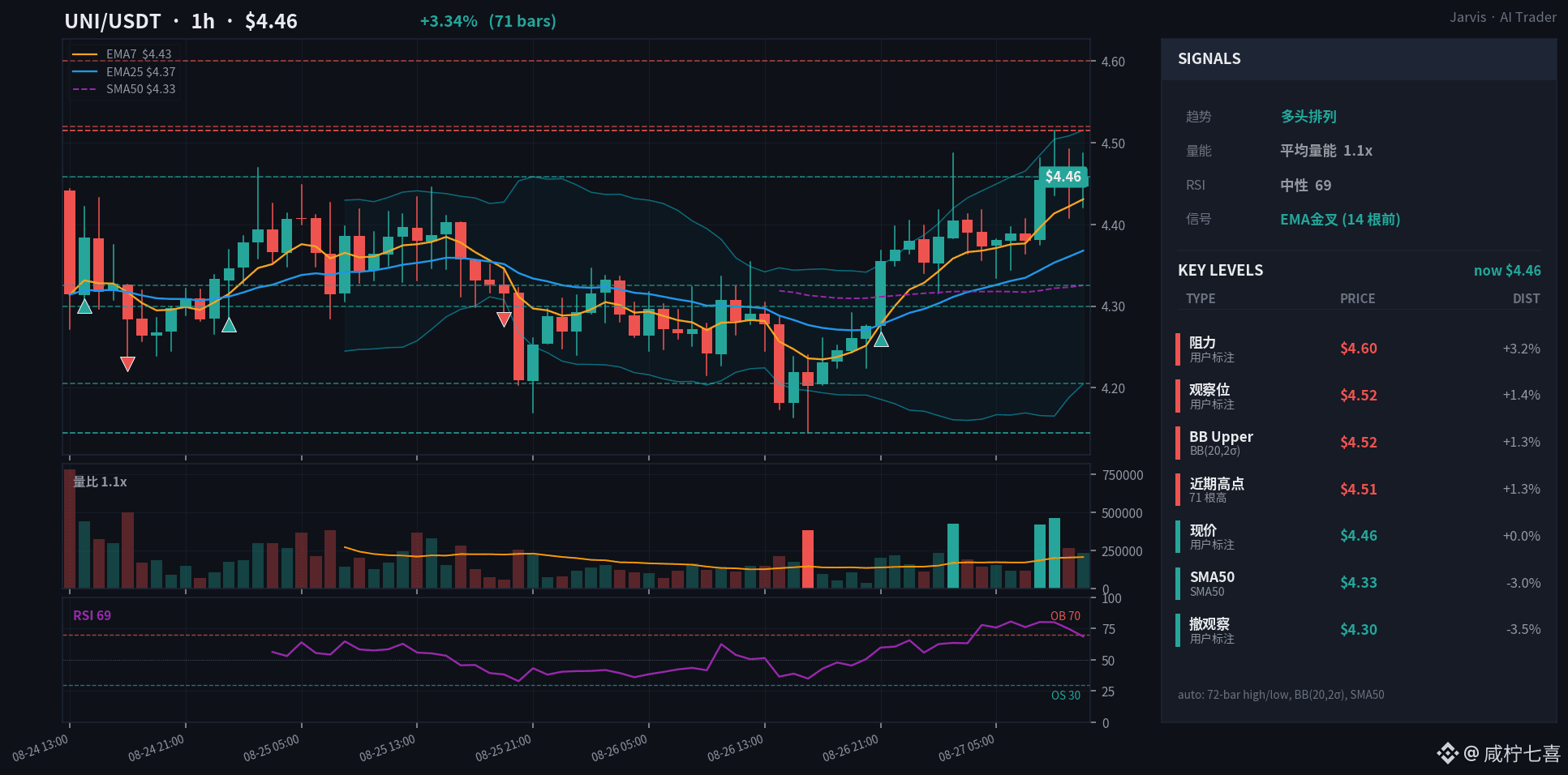Click the OS 30 oversold label
Viewport: 1568px width, 775px height.
(x=1066, y=696)
